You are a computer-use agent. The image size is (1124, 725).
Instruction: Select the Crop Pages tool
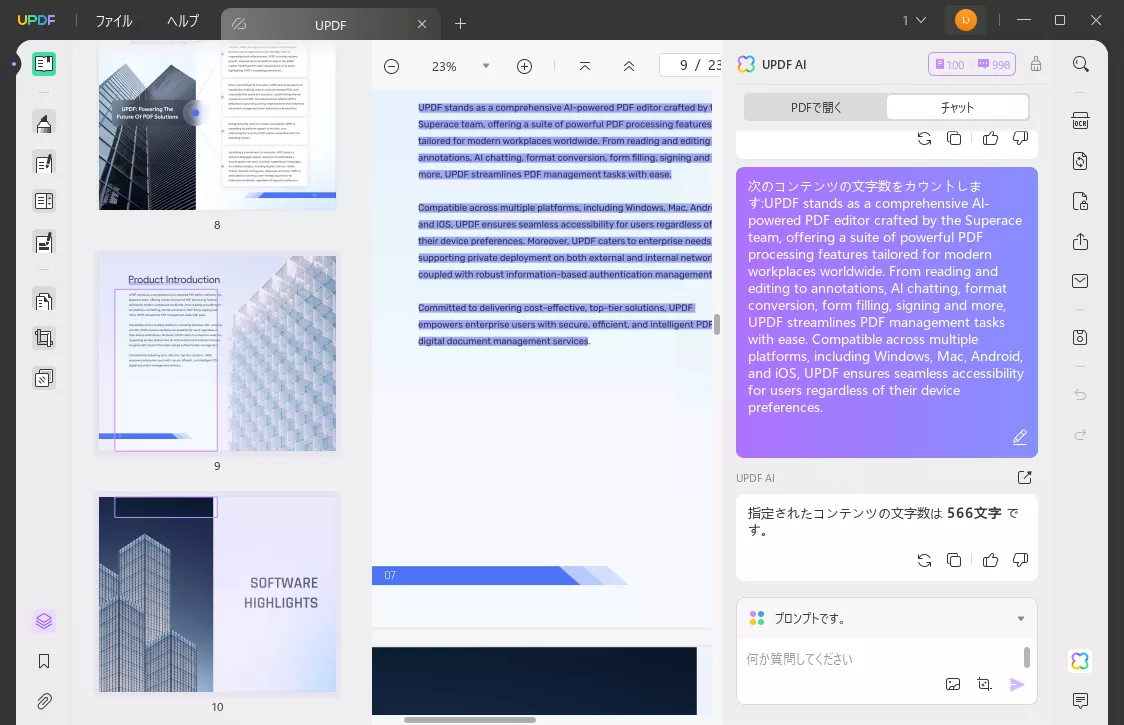(44, 338)
